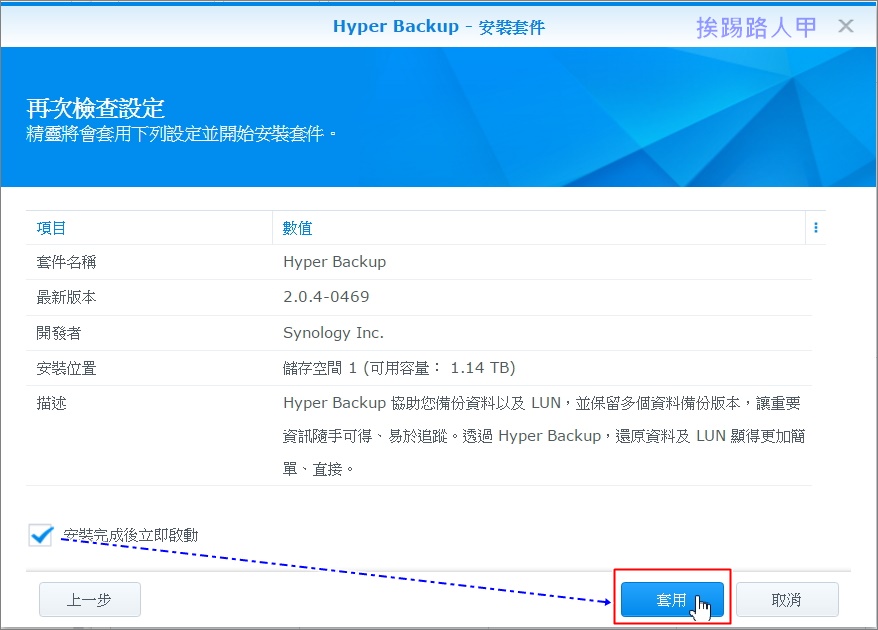Select the 套件名稱 row label
This screenshot has height=630, width=878.
tap(66, 262)
